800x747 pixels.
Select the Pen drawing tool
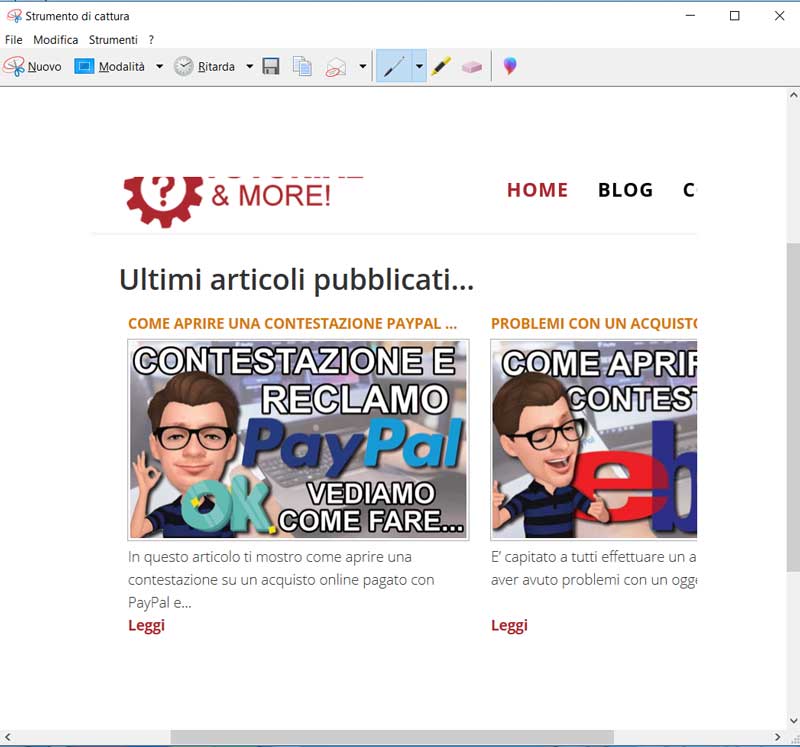point(394,66)
